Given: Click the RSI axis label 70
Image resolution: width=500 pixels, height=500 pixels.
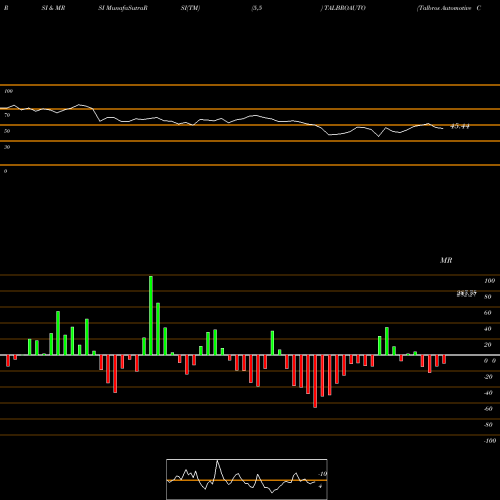Looking at the screenshot, I should [7, 115].
